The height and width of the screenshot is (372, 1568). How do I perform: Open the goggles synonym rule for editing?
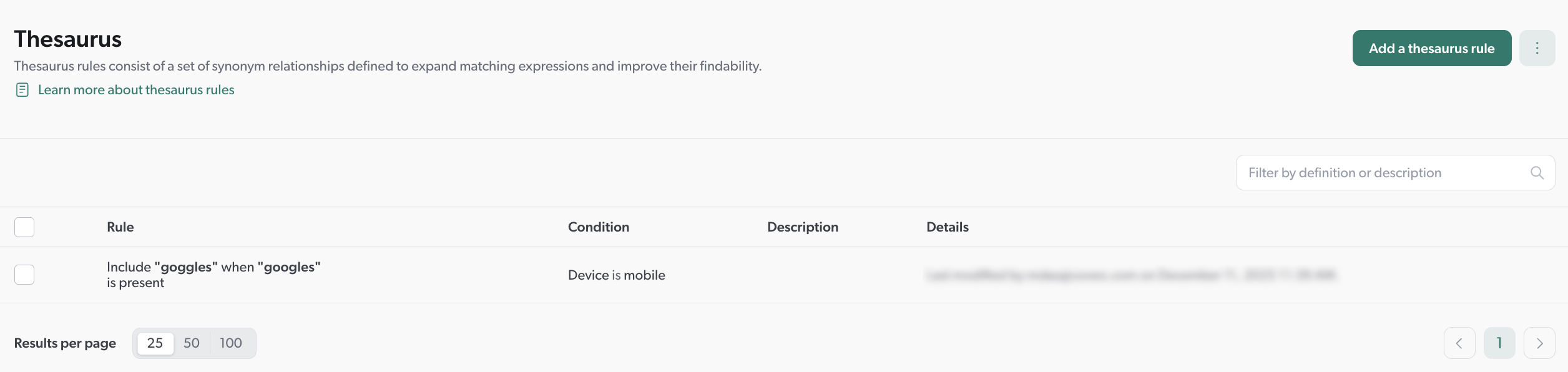213,274
